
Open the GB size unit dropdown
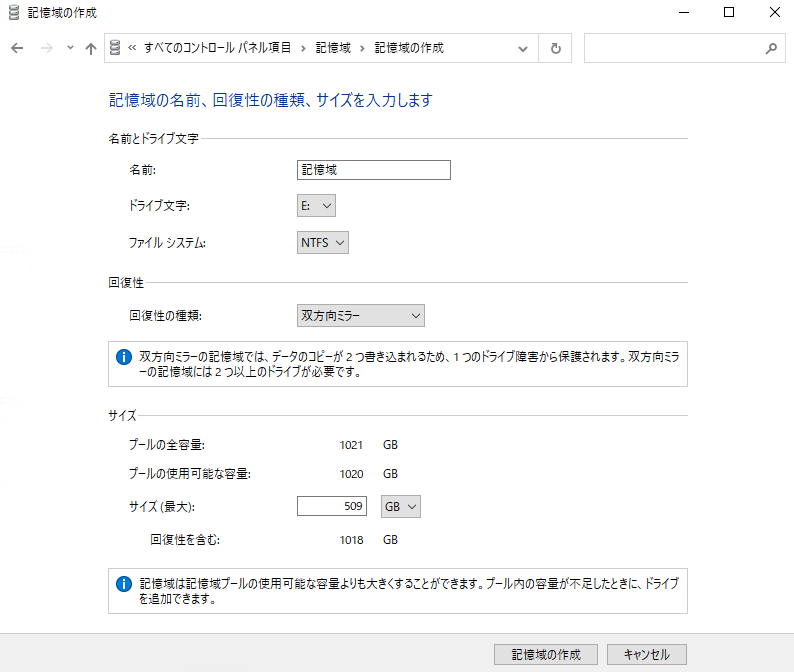pos(401,506)
